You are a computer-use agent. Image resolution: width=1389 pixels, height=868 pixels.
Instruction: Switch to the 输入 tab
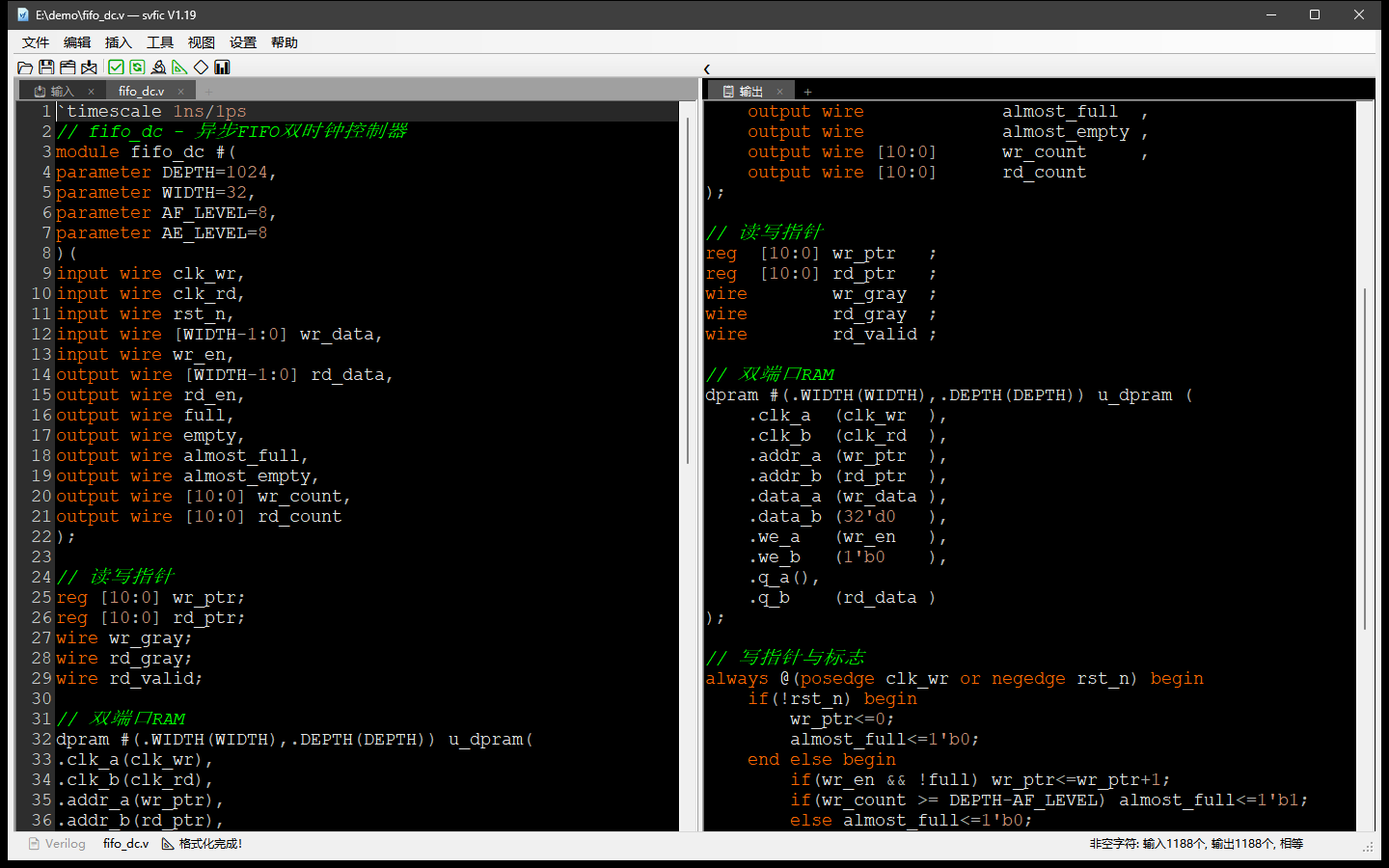click(62, 92)
